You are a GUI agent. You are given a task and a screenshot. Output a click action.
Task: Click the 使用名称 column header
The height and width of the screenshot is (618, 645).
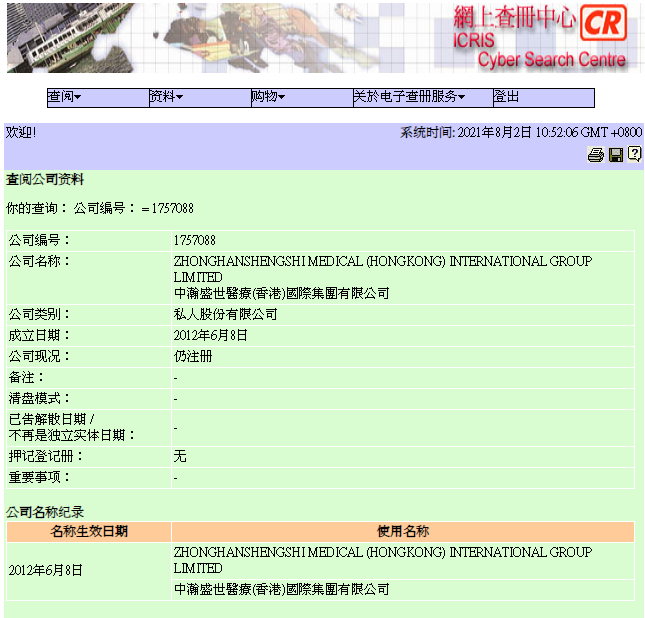coord(402,532)
